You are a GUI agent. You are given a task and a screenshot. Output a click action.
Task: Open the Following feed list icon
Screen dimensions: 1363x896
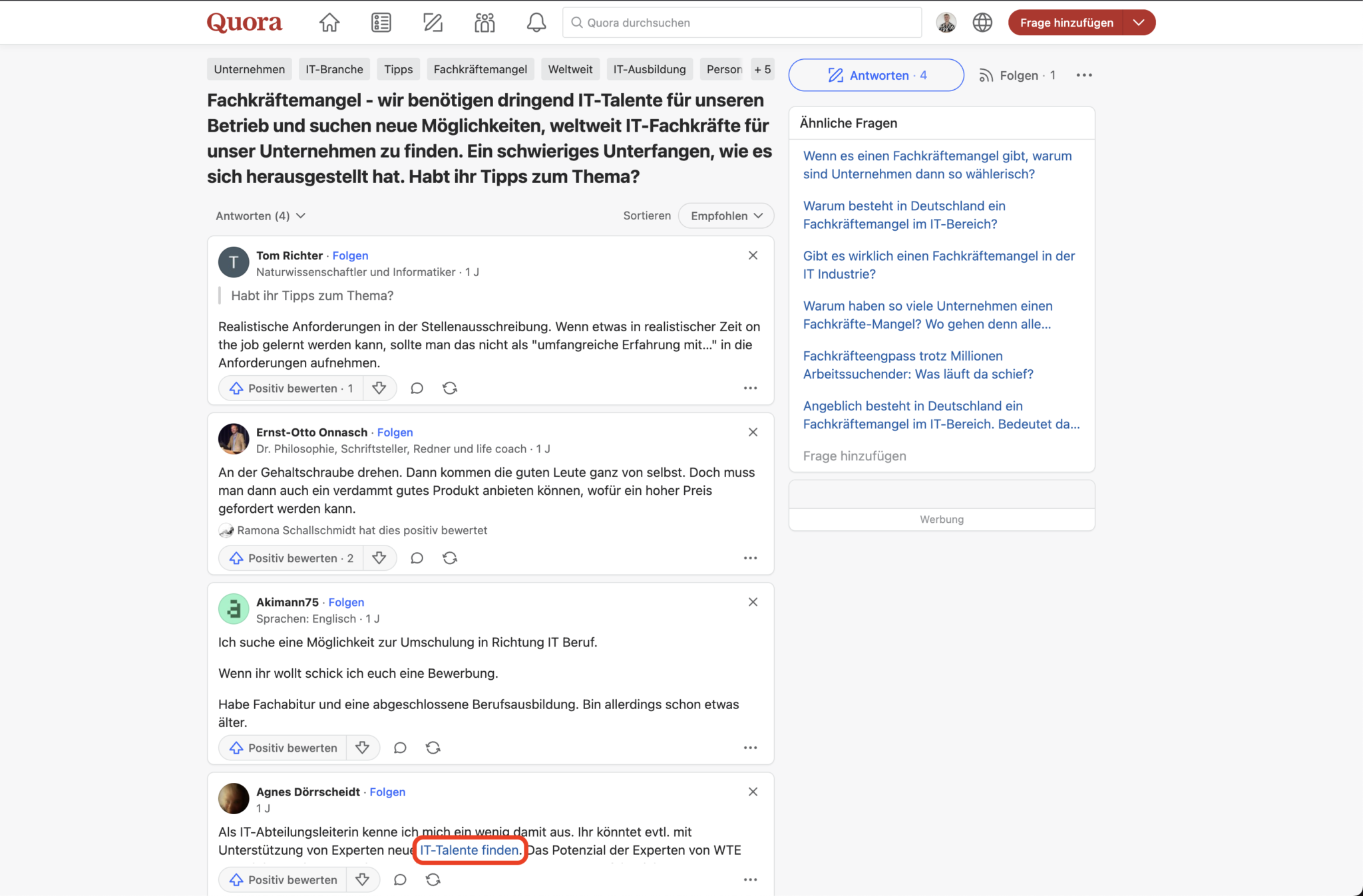click(x=381, y=22)
